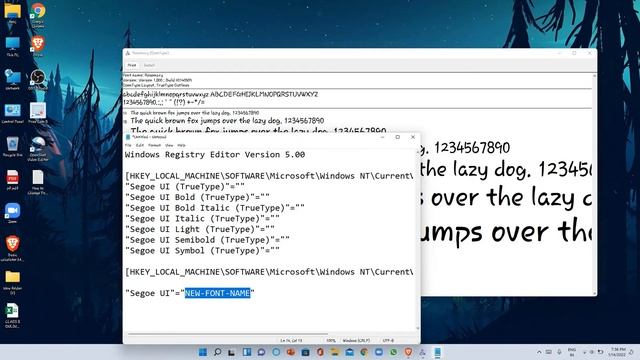Maximize the Notepad window

tap(398, 137)
